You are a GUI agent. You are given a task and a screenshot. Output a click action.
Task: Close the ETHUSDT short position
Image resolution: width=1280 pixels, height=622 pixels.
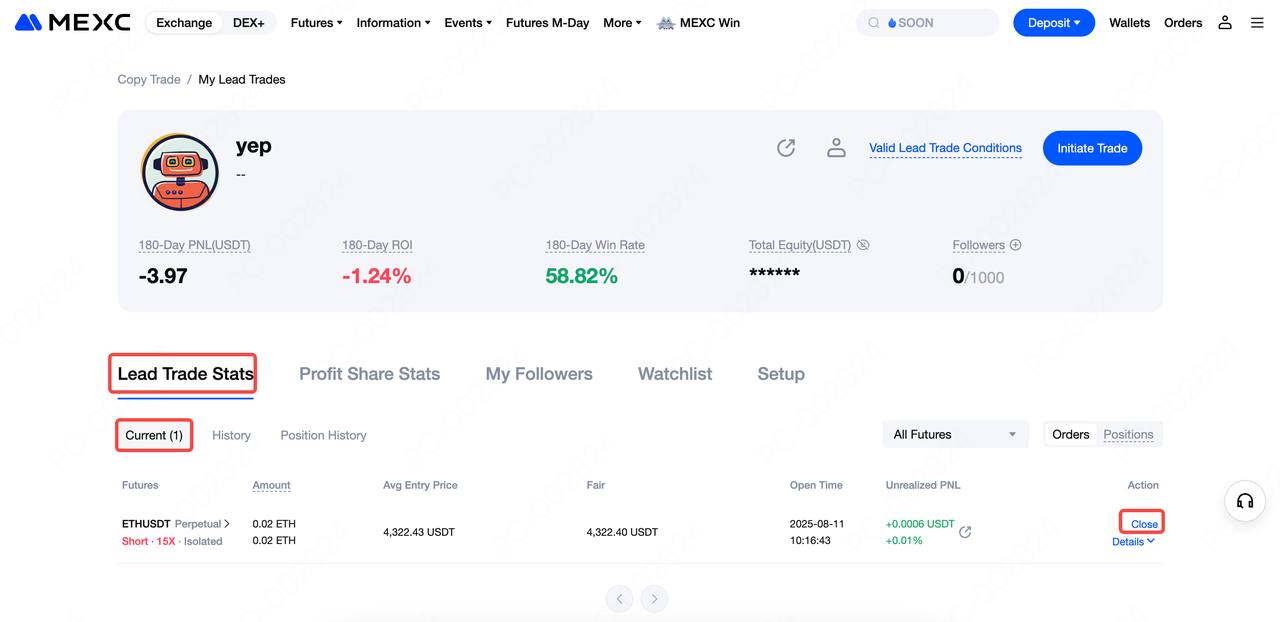pos(1144,524)
